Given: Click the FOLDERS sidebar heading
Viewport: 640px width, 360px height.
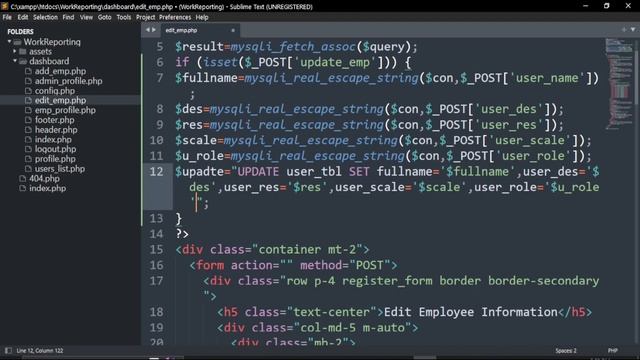Looking at the screenshot, I should [20, 31].
